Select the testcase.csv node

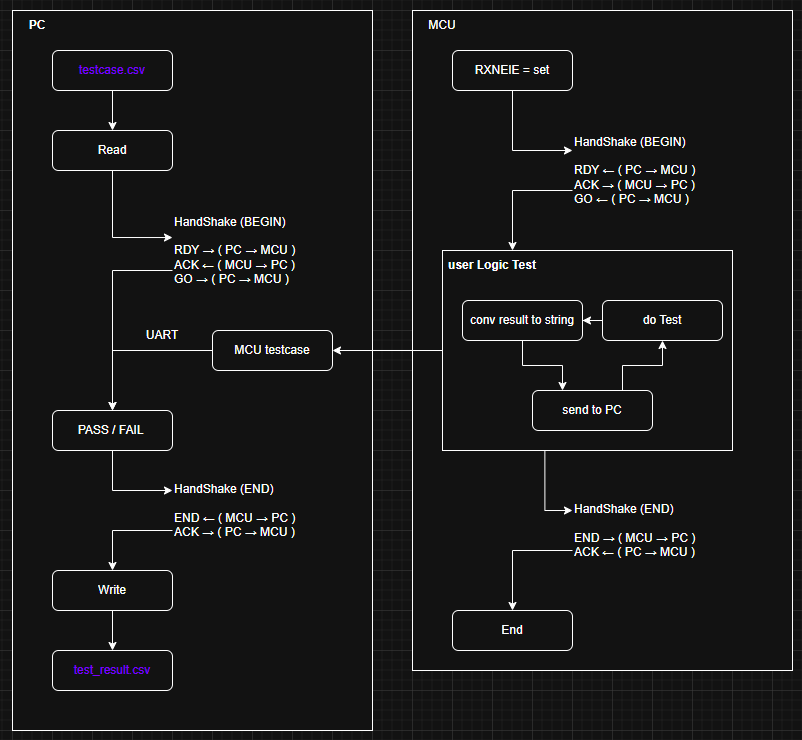tap(112, 71)
